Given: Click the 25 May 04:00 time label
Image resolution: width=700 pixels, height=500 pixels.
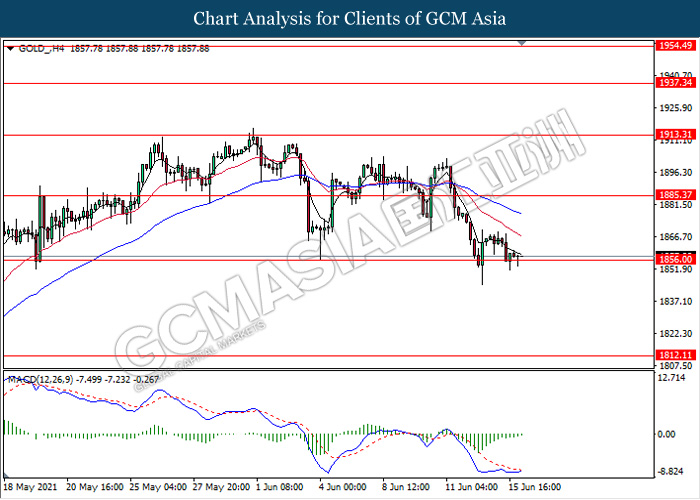Looking at the screenshot, I should click(158, 487).
